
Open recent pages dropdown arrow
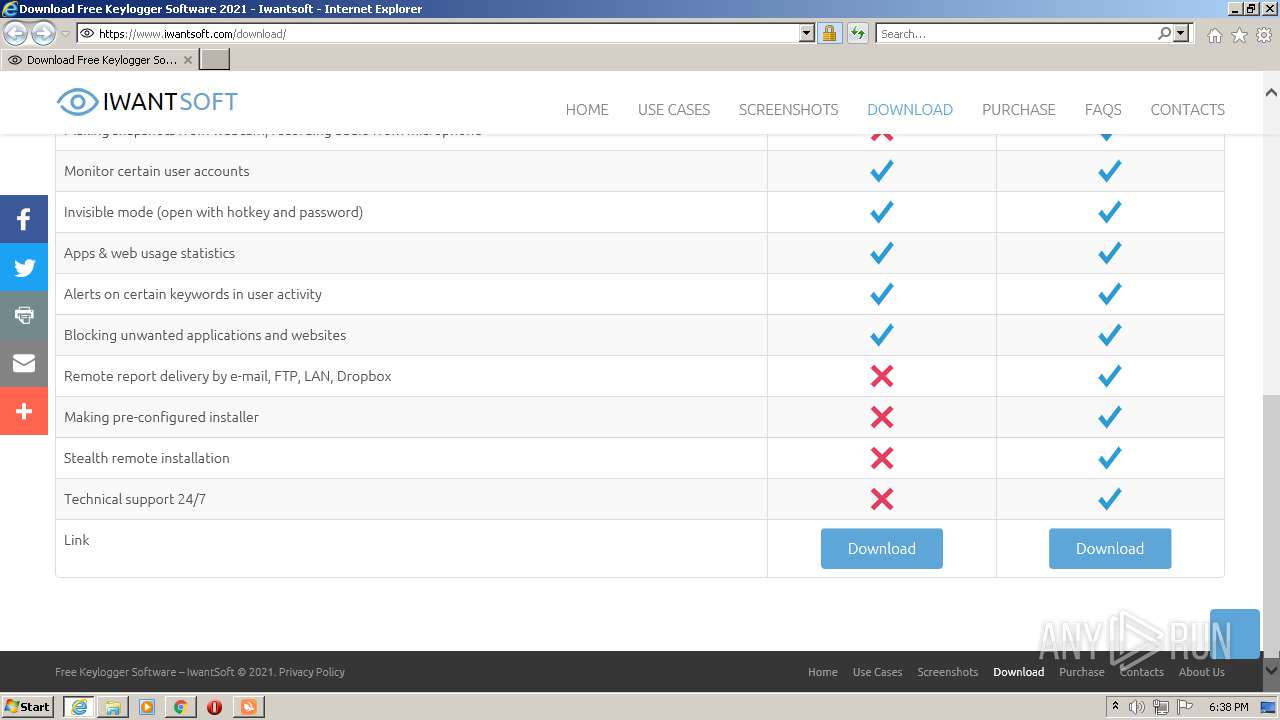(65, 34)
